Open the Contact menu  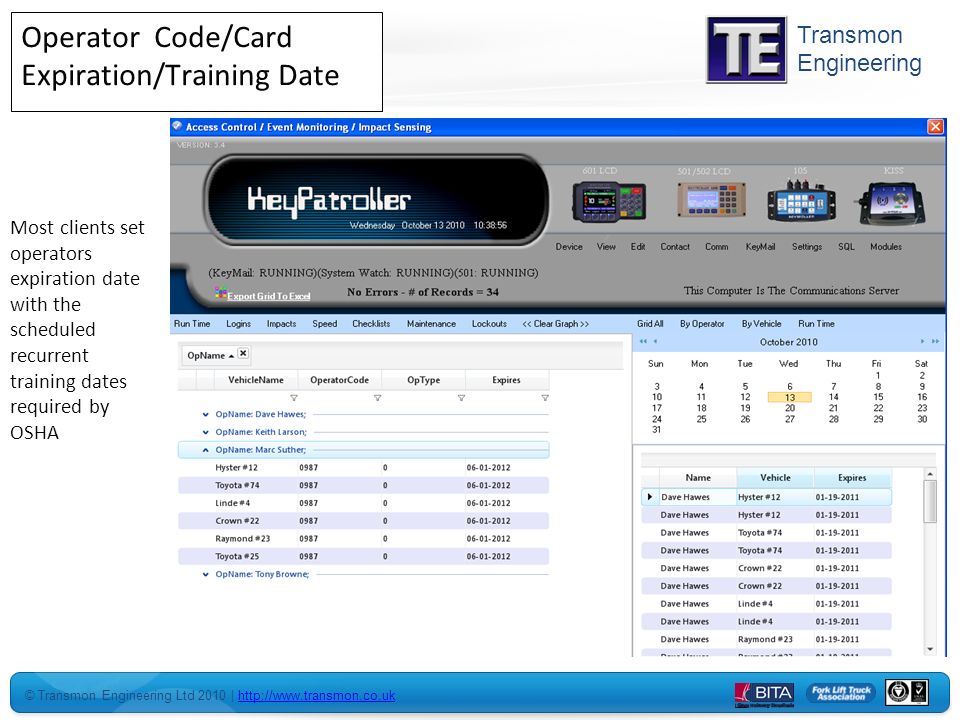click(x=675, y=247)
